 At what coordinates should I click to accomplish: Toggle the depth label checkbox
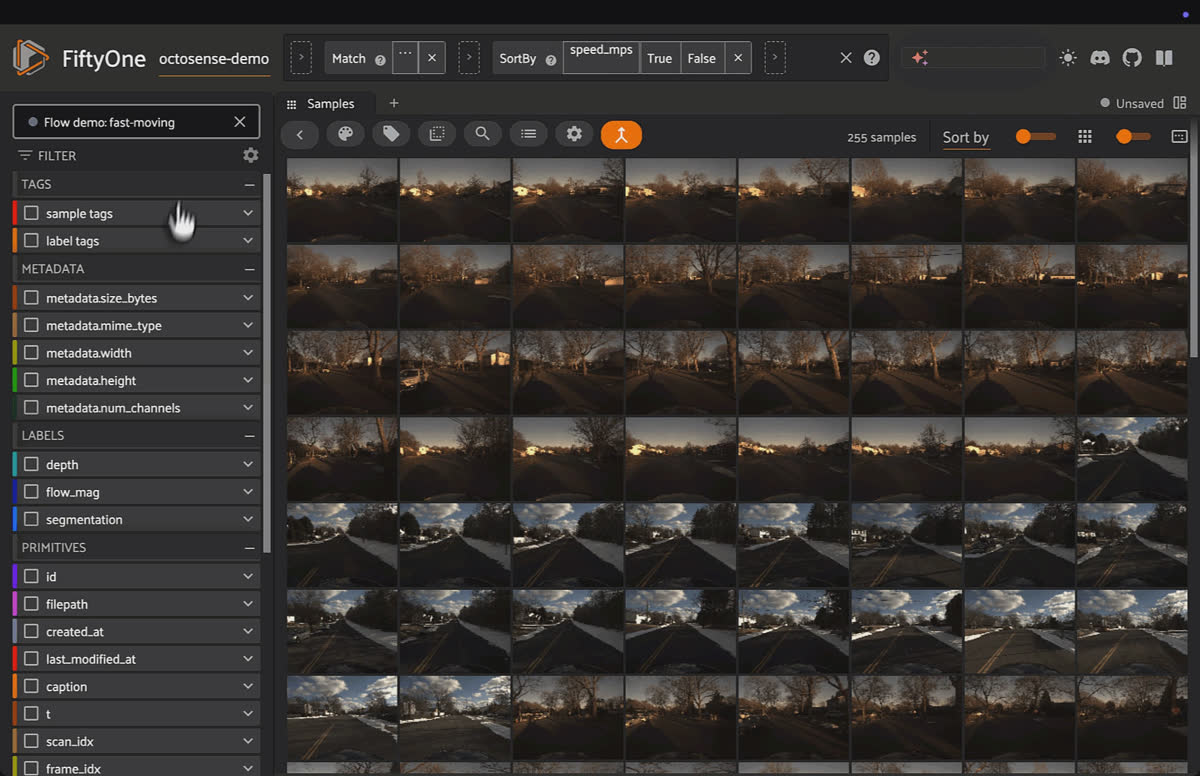click(32, 464)
